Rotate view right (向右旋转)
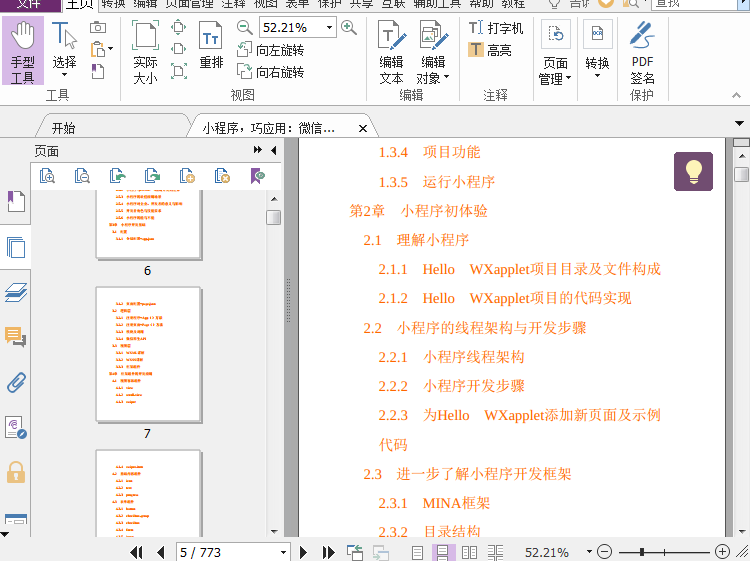This screenshot has width=750, height=561. point(271,72)
